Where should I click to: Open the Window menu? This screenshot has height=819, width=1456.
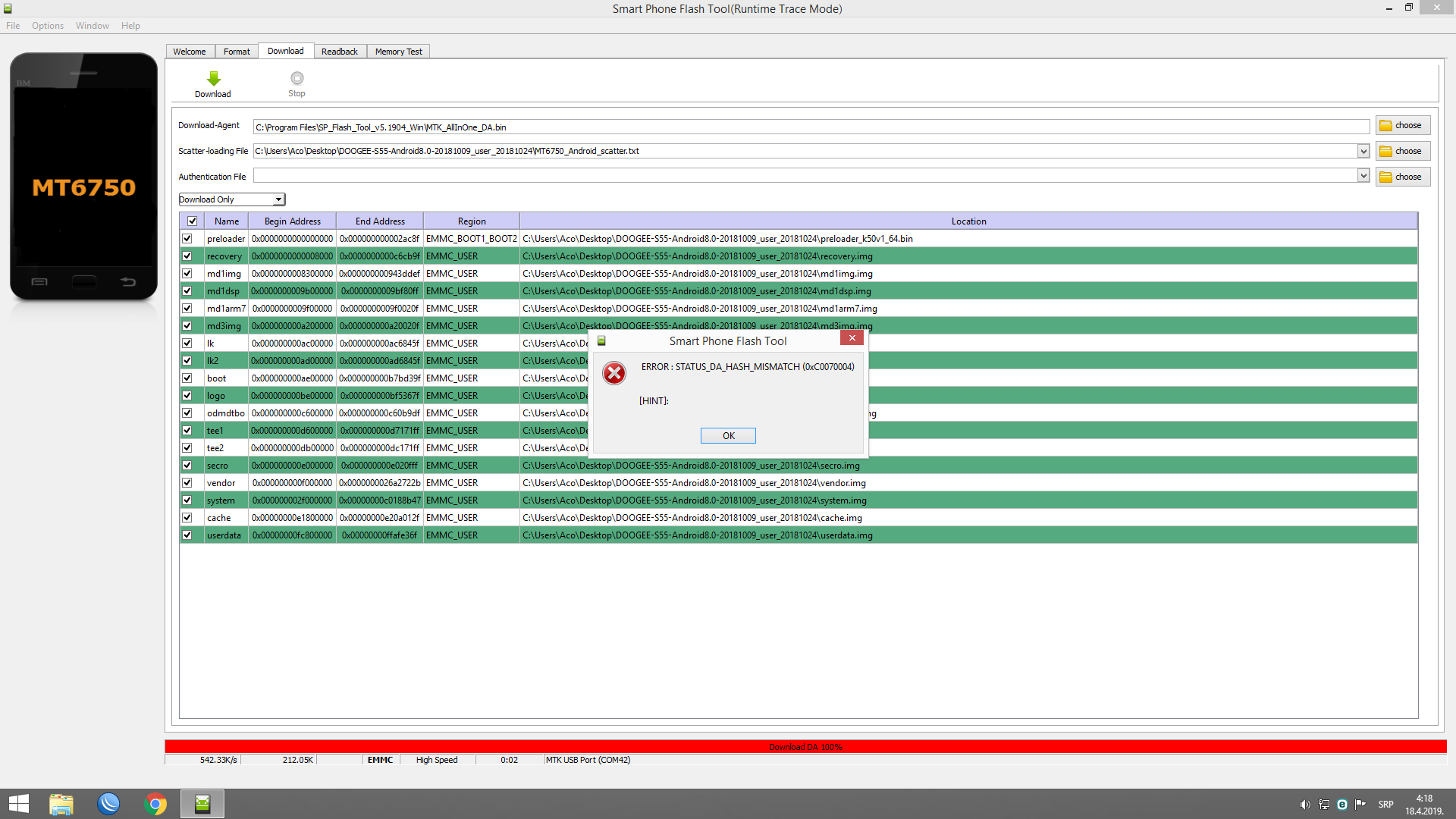tap(93, 26)
